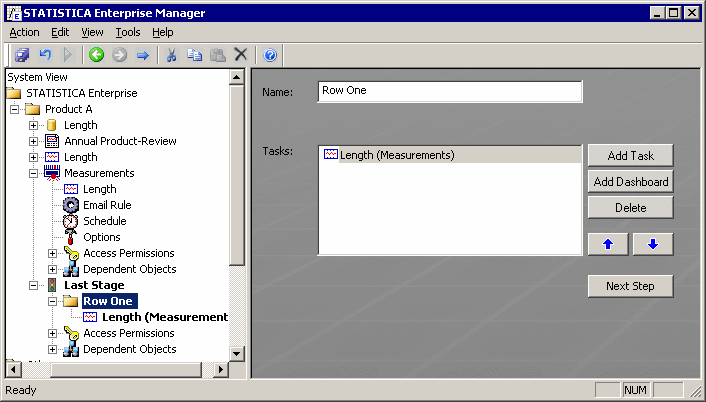The image size is (706, 402).
Task: Click the Schedule clock icon
Action: pos(71,221)
